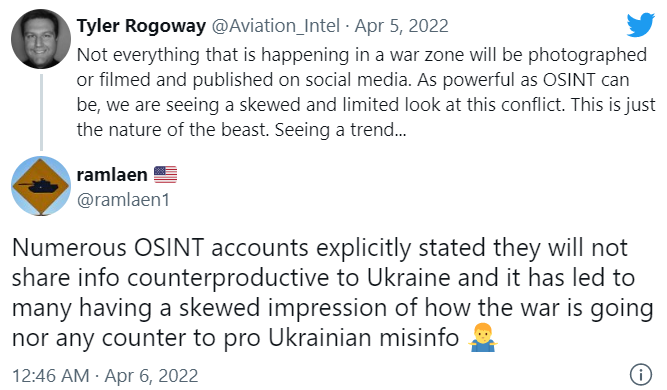Open the ramlaen display name
The image size is (667, 390).
click(x=112, y=175)
